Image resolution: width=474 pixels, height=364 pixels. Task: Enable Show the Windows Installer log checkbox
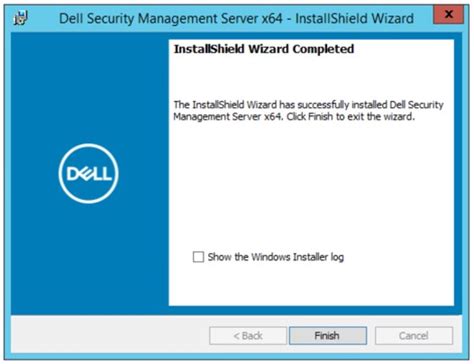coord(198,257)
